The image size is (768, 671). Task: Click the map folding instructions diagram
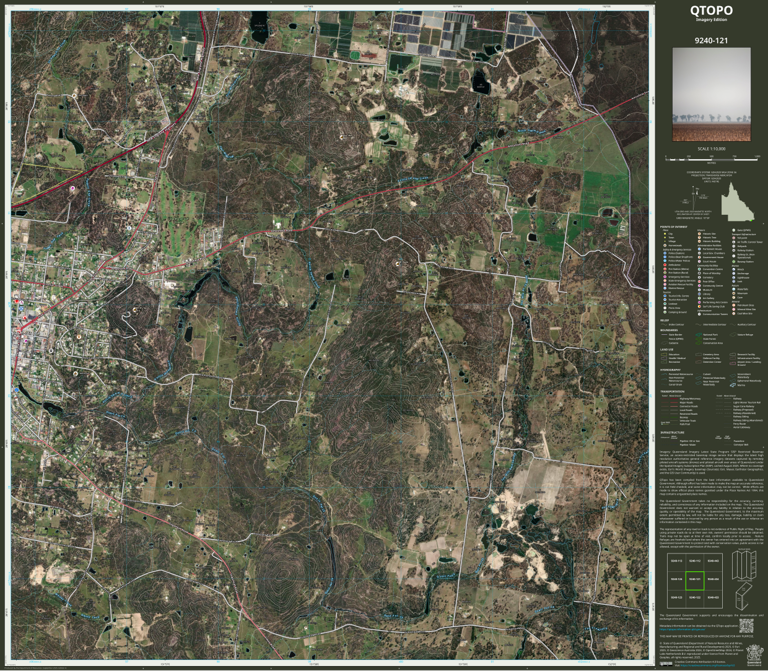click(x=744, y=580)
